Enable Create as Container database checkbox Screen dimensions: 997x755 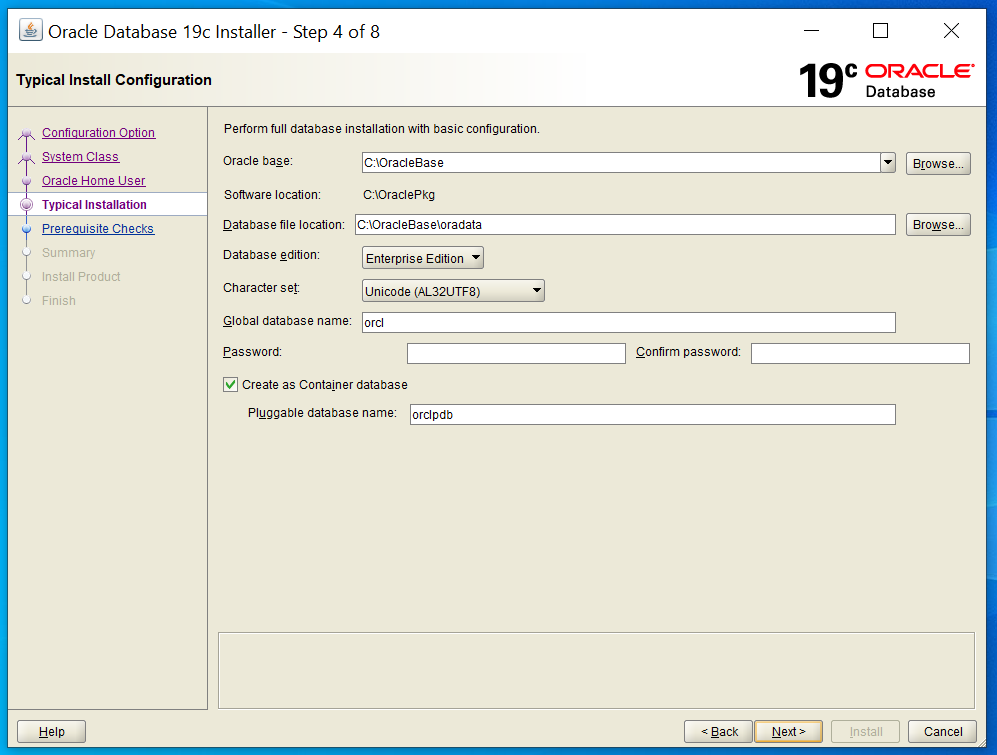(230, 384)
